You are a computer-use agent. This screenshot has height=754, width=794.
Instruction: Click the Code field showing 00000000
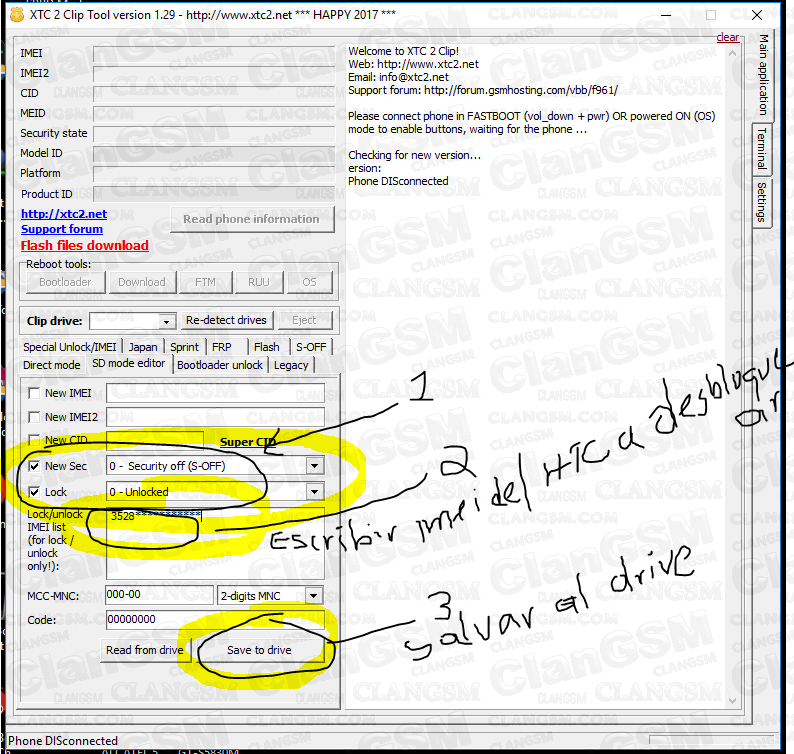[215, 619]
